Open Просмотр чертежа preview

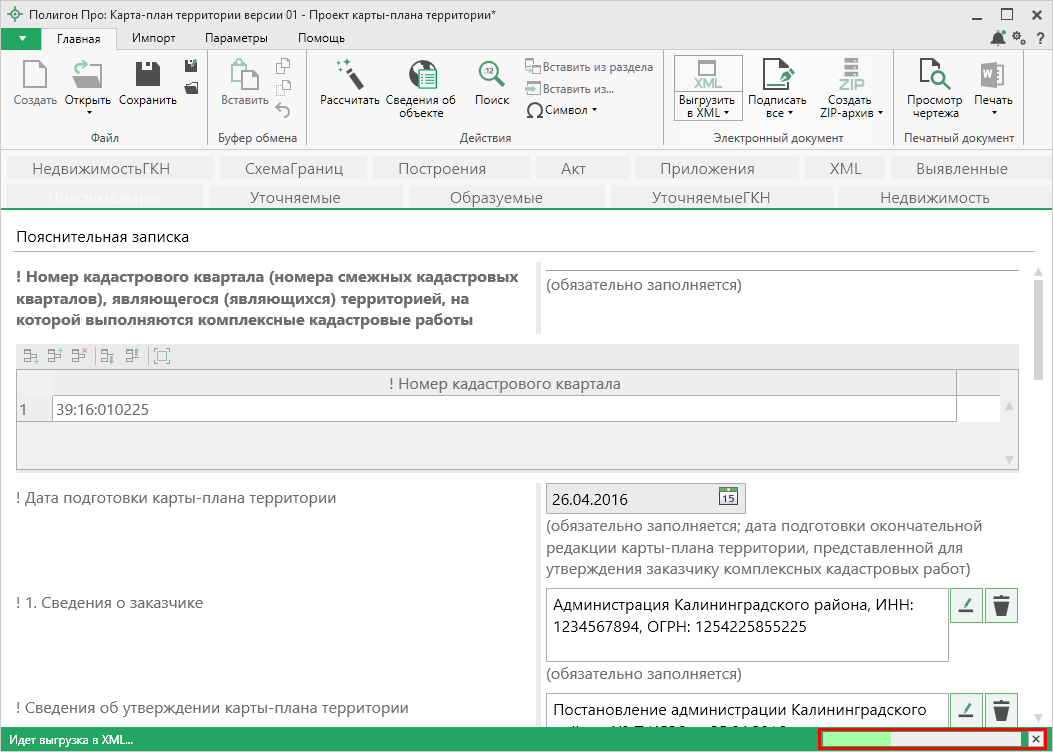(x=934, y=75)
